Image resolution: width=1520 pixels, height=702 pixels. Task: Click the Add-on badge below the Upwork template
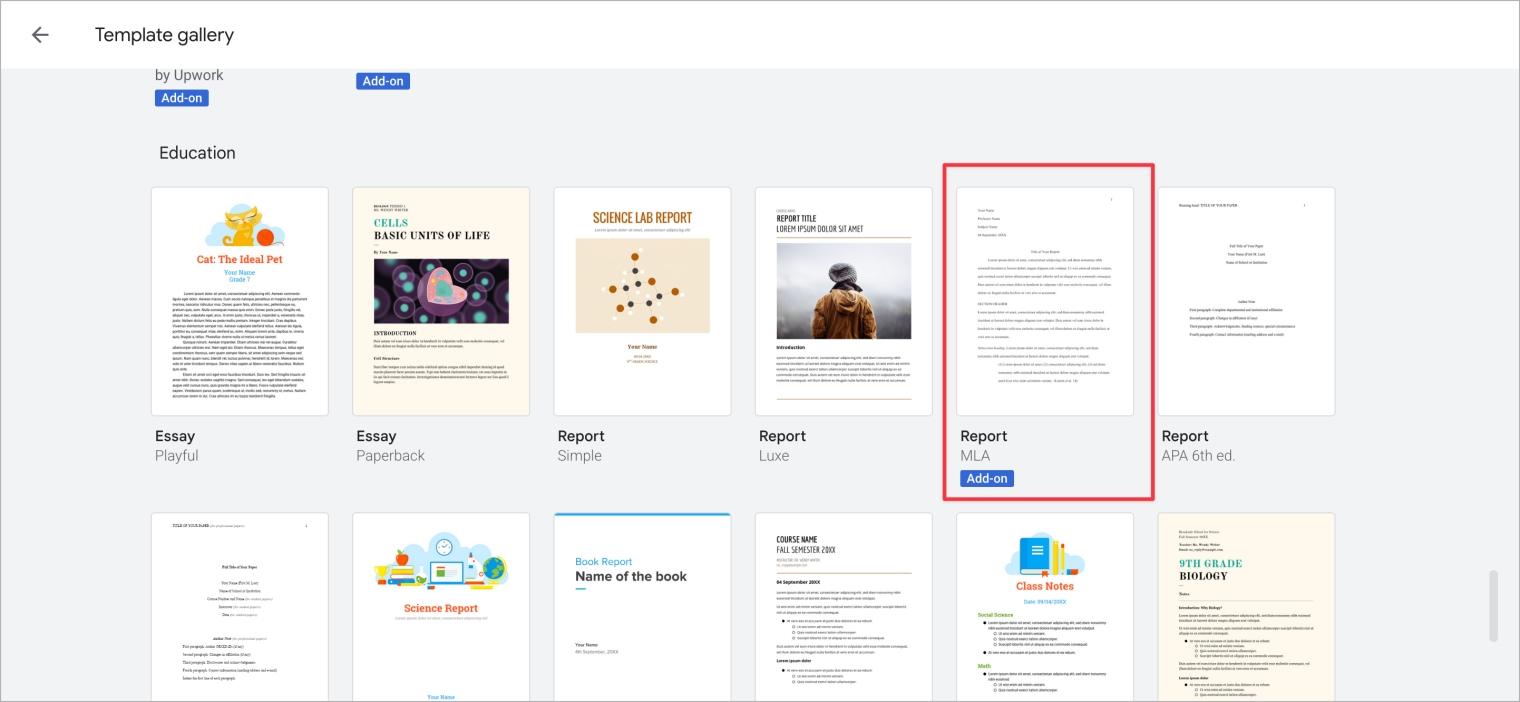point(181,97)
